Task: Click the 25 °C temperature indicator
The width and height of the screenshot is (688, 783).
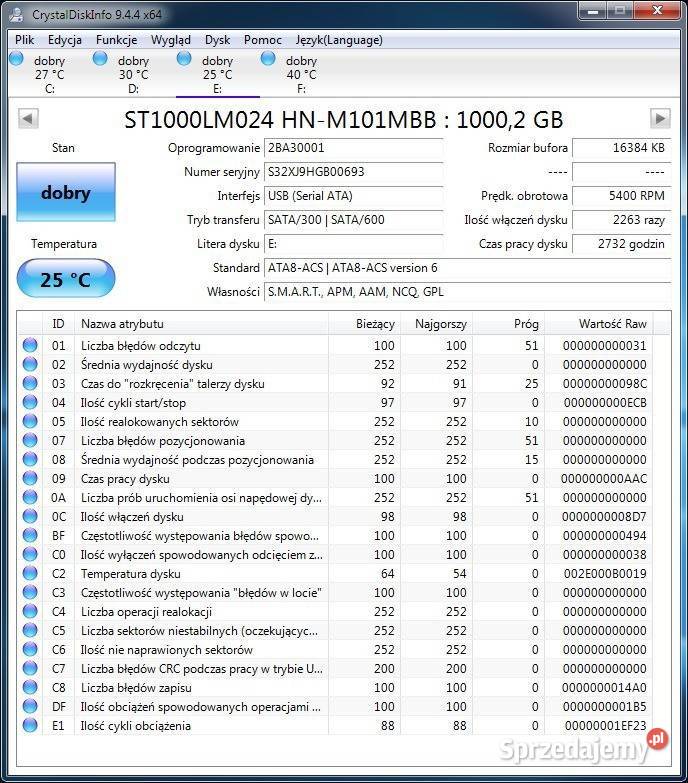Action: [x=66, y=279]
